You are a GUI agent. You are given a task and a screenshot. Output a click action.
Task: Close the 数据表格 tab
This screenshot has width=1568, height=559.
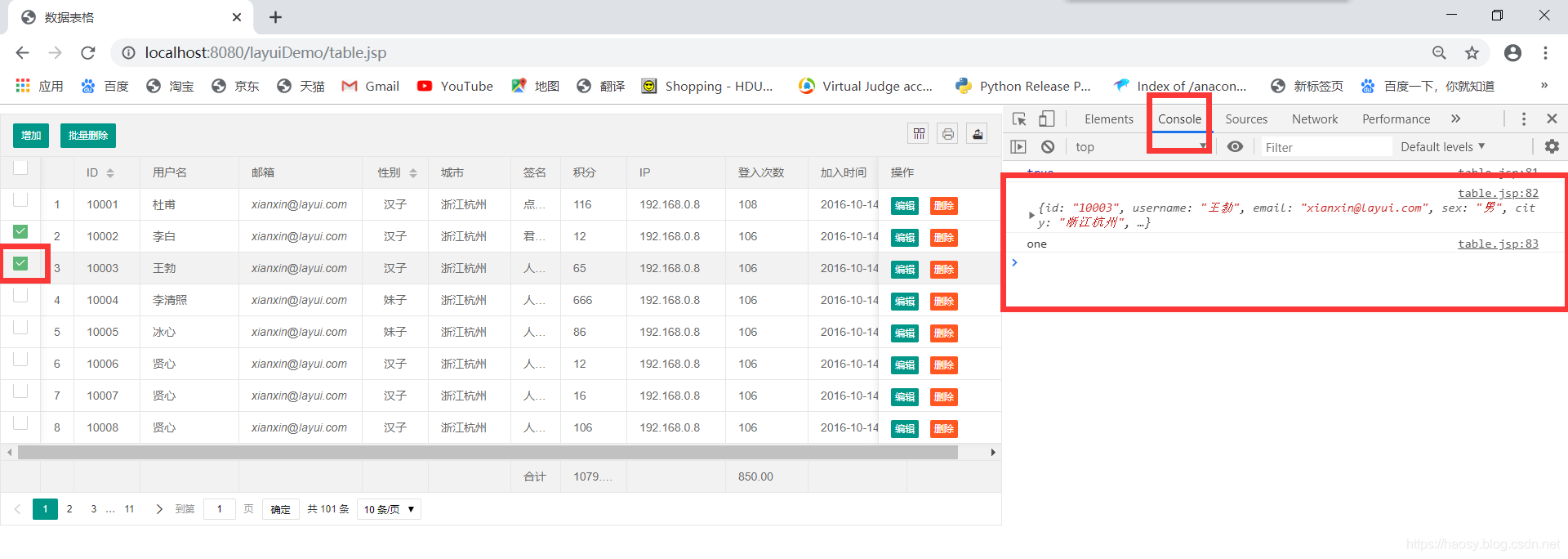coord(237,17)
